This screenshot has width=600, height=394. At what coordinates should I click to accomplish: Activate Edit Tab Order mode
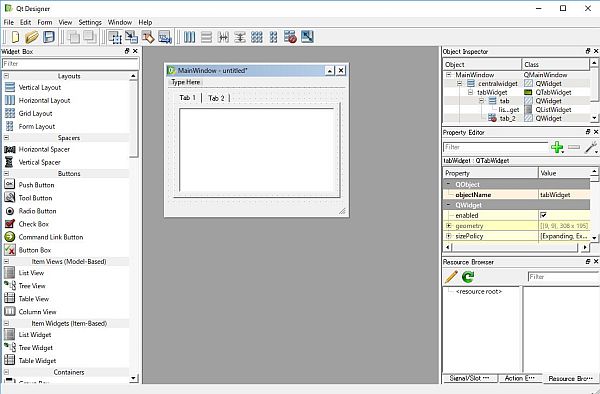[165, 37]
